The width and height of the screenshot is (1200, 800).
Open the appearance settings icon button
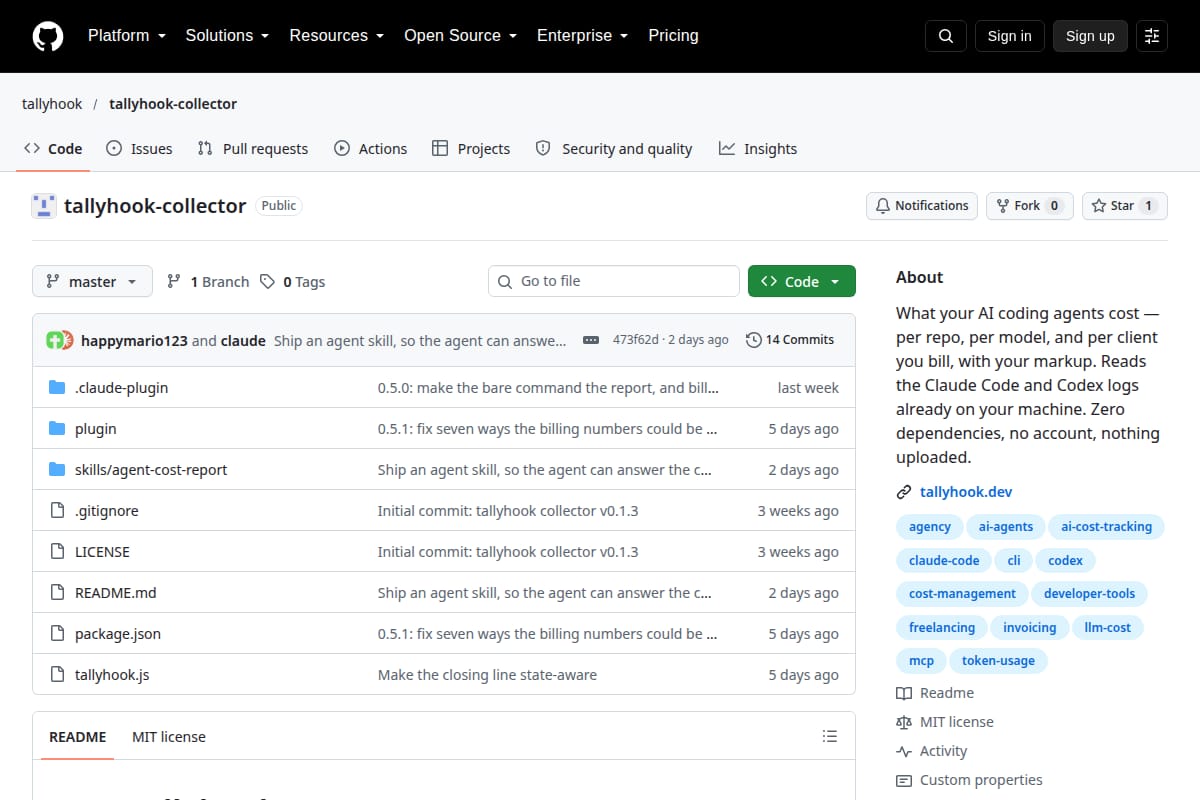pos(1152,36)
